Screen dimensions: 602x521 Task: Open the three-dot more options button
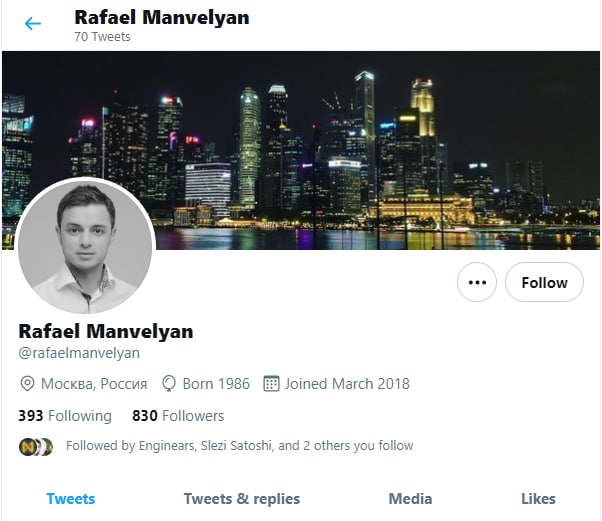(x=477, y=282)
